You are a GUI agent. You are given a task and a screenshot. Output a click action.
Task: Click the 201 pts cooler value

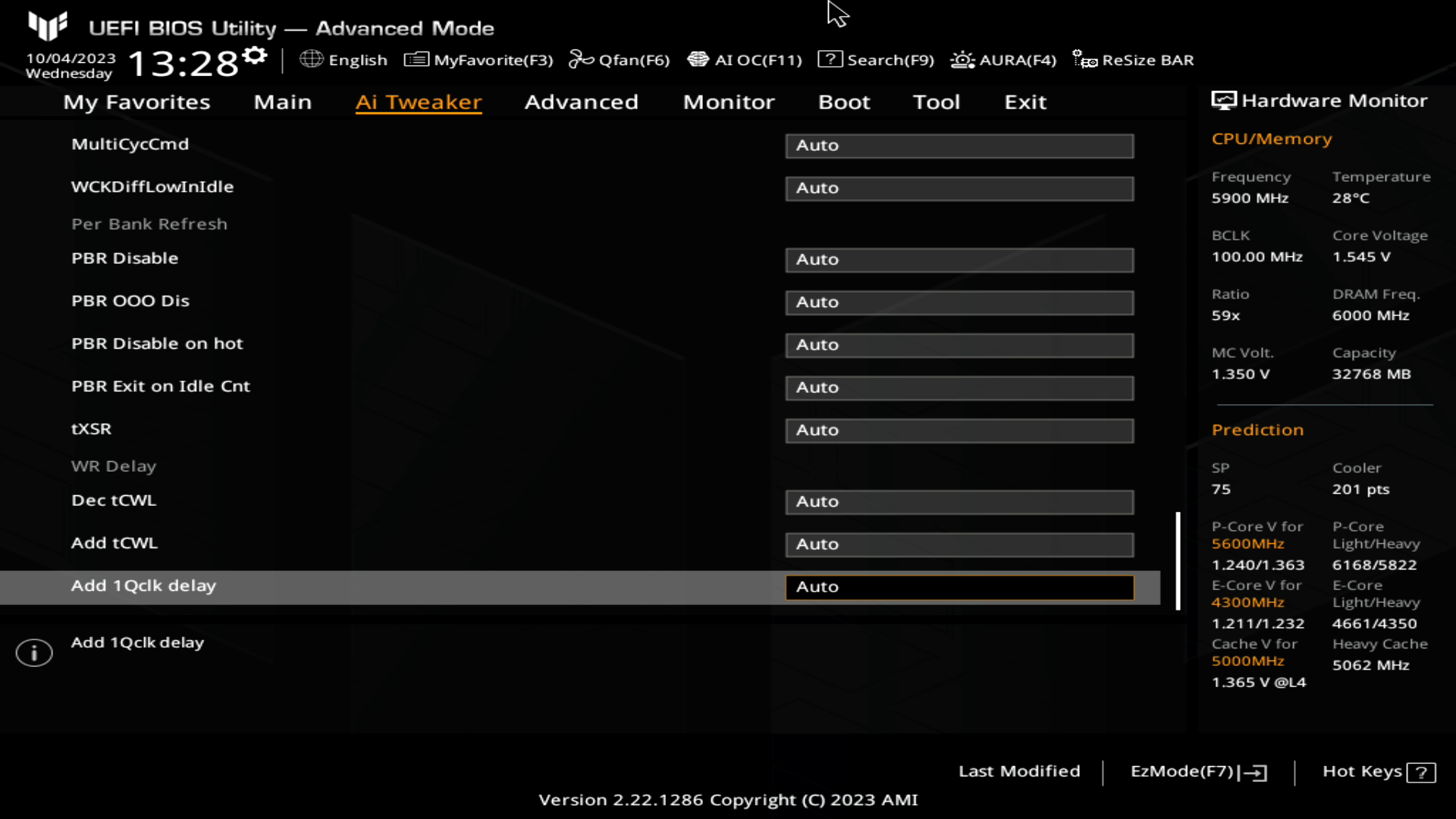tap(1360, 489)
